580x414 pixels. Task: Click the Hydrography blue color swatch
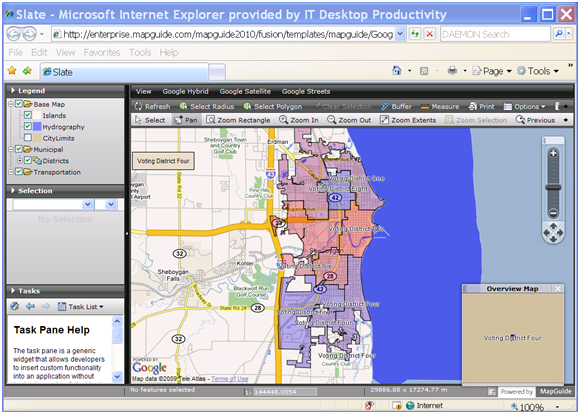37,127
